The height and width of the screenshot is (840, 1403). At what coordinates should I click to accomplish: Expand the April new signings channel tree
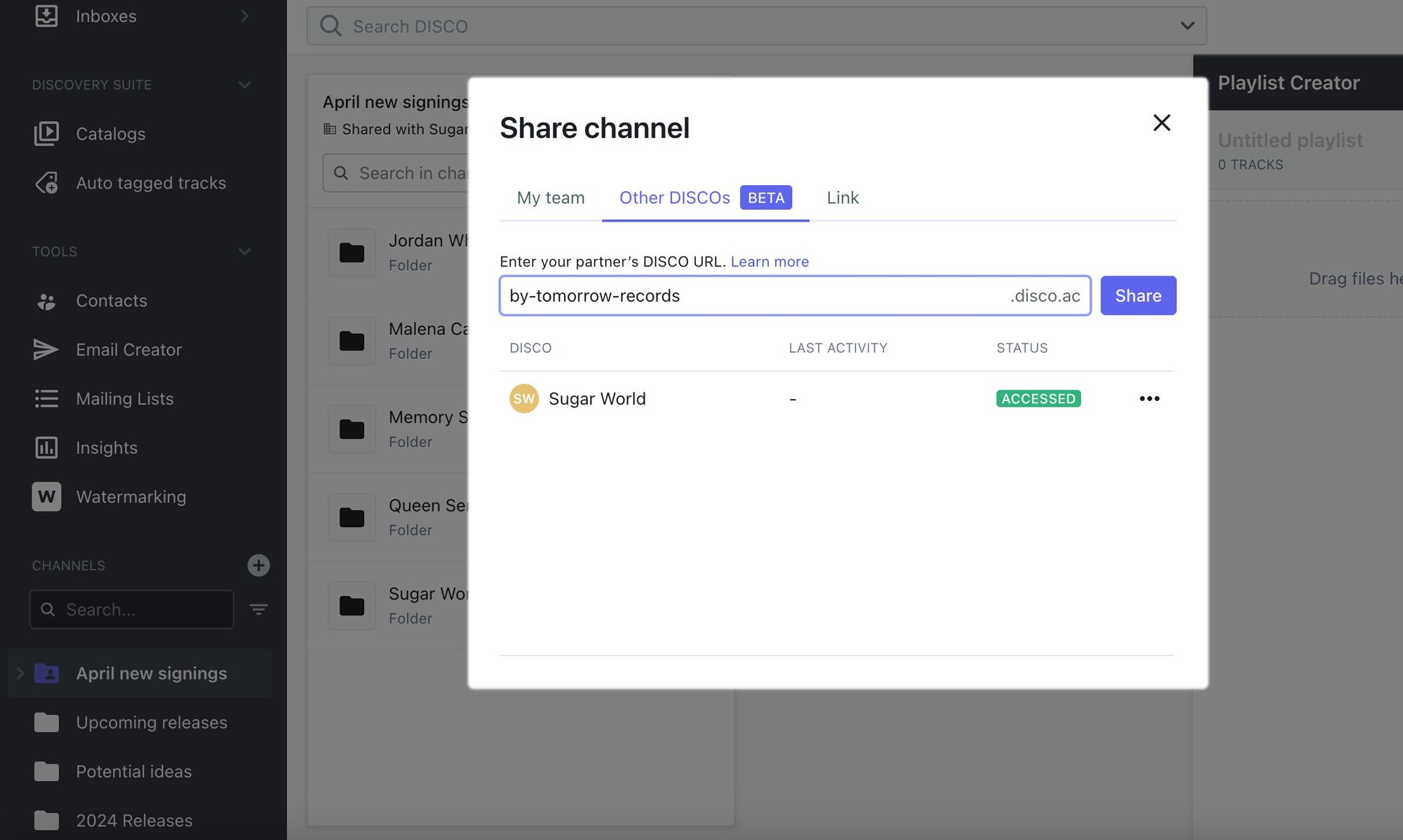20,673
